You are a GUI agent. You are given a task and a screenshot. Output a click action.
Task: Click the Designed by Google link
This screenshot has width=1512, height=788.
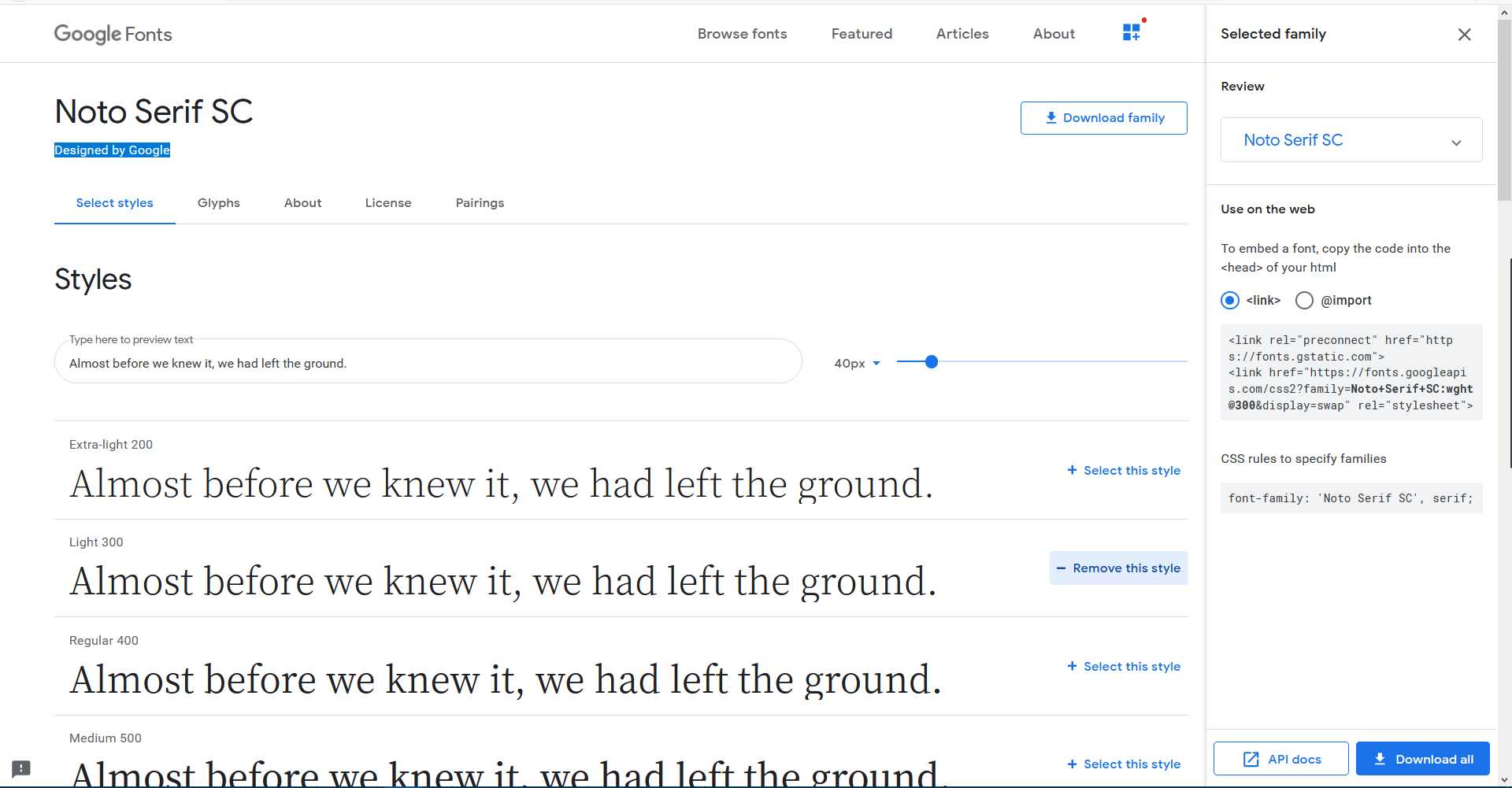click(x=112, y=150)
